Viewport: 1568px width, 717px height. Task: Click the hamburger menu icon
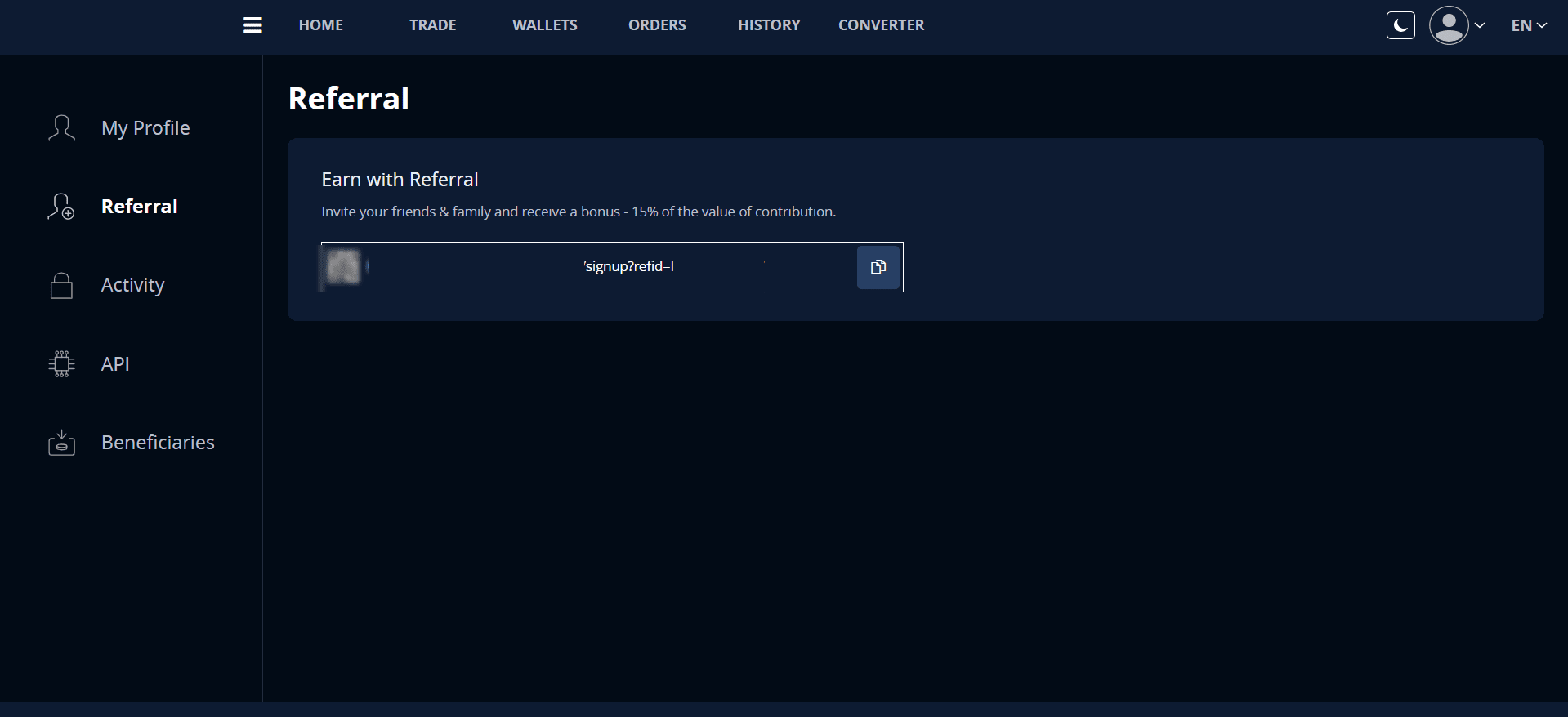[252, 25]
